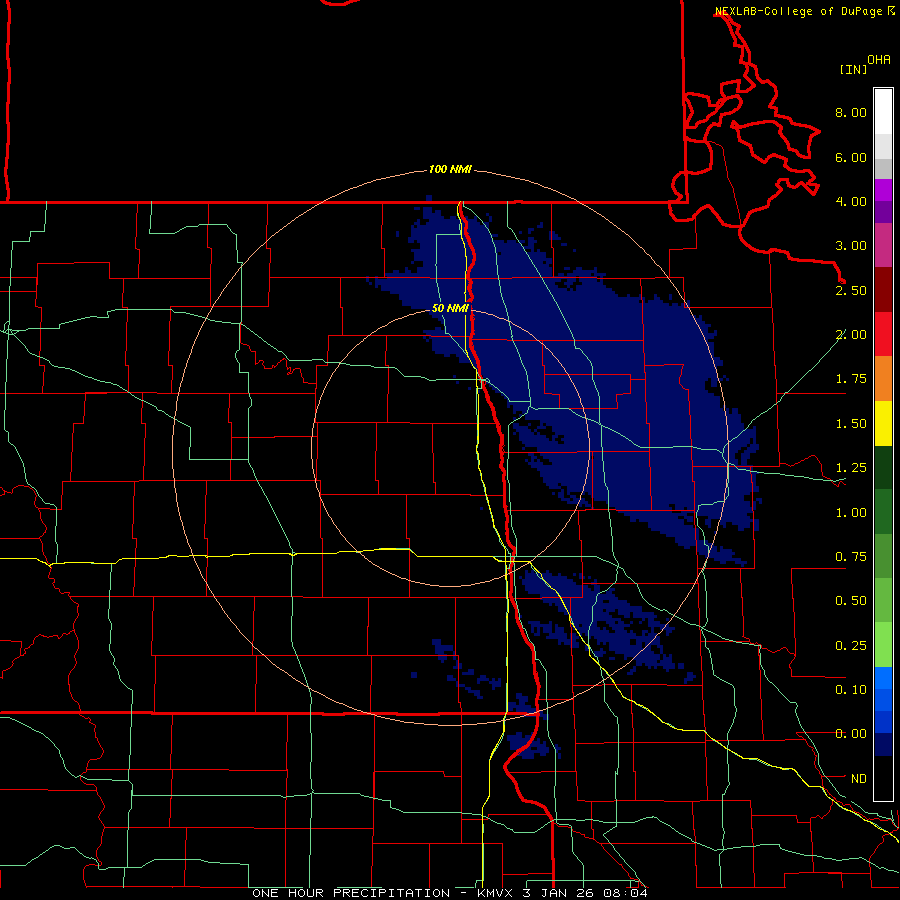Pick the yellow legend swatch

point(883,423)
